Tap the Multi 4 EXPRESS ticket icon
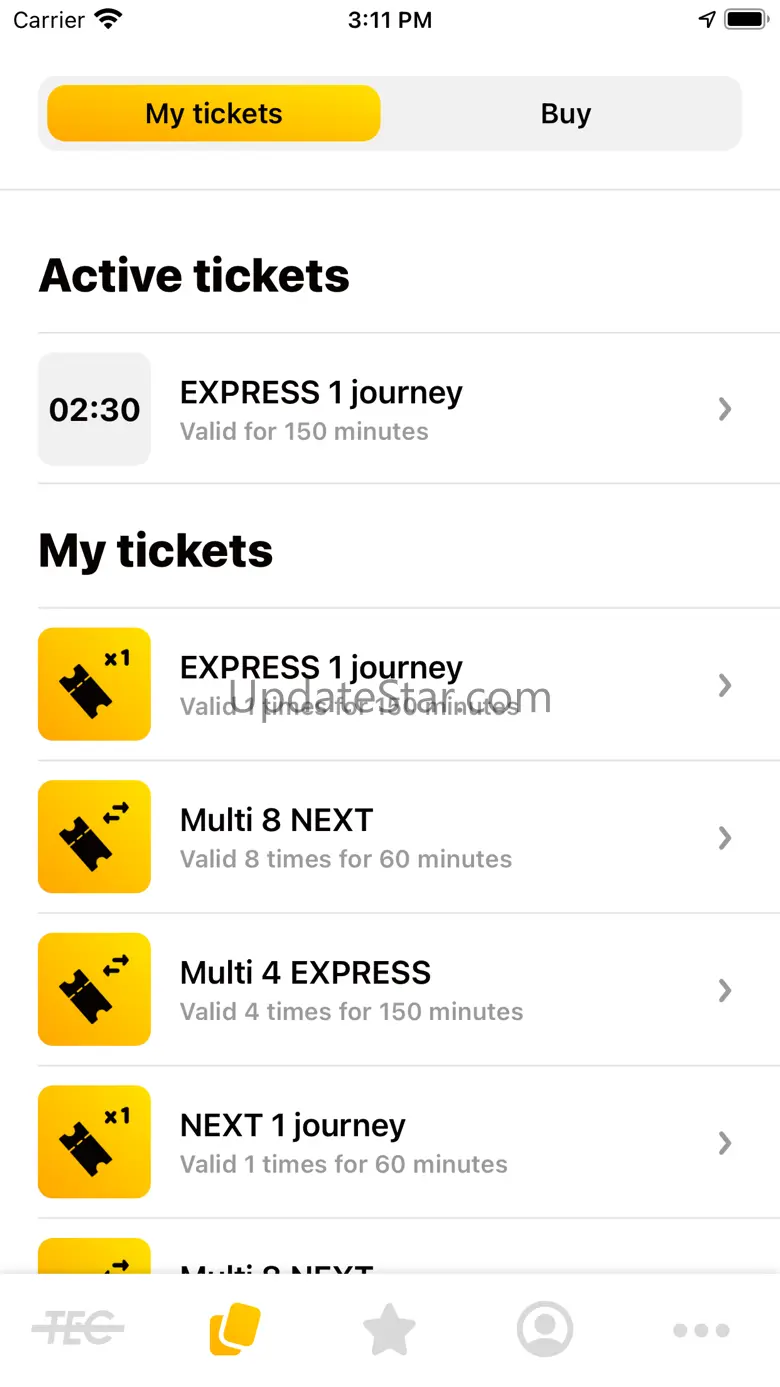780x1387 pixels. (x=94, y=990)
